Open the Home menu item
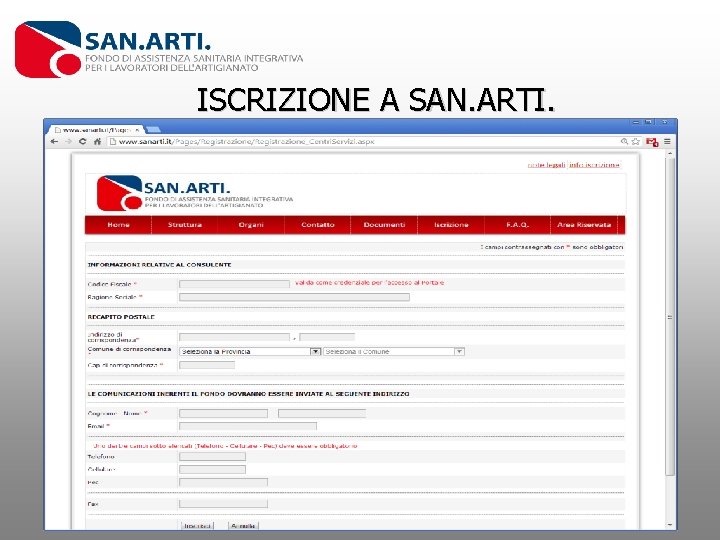The height and width of the screenshot is (540, 720). pos(118,225)
